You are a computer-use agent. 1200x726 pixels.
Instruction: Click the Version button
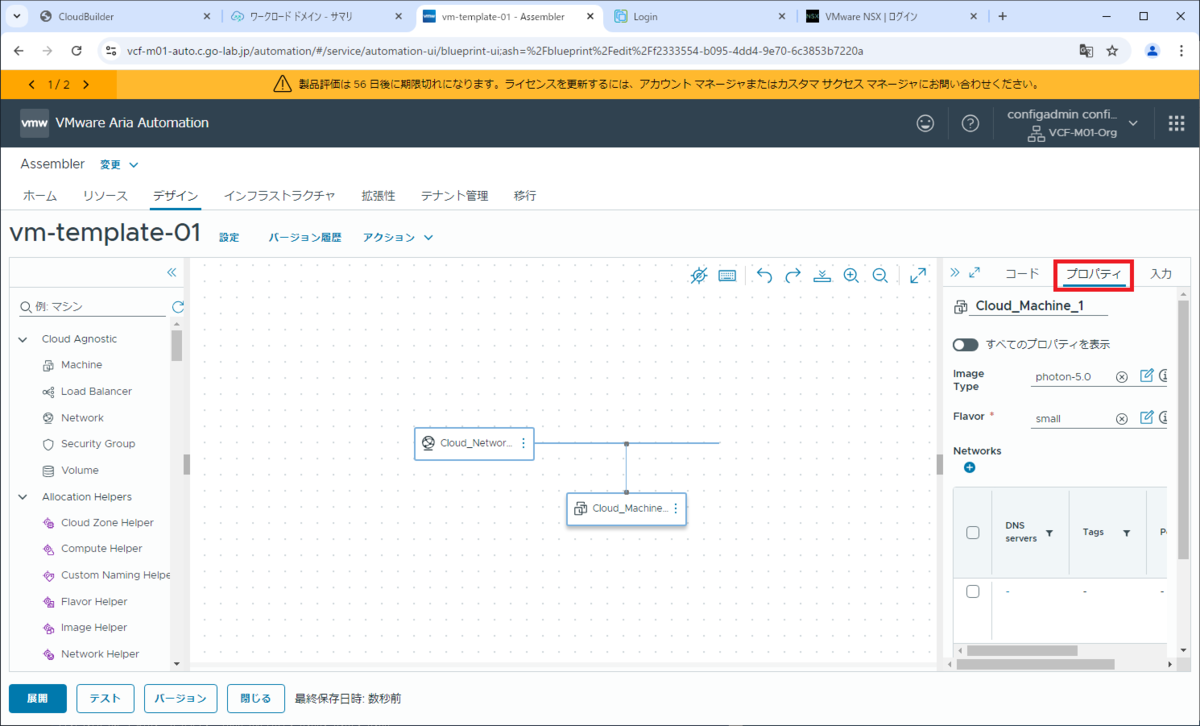pos(180,698)
